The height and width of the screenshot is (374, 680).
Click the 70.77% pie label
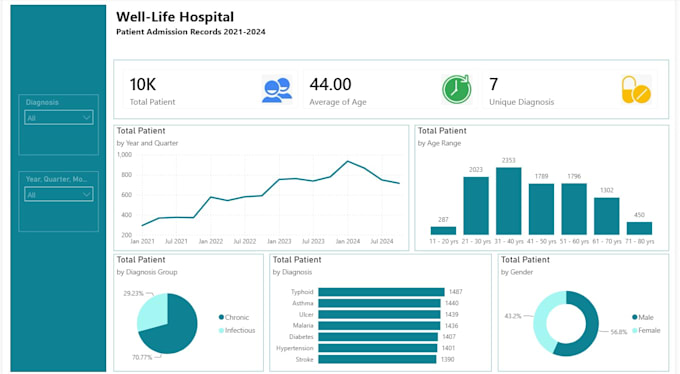point(142,358)
